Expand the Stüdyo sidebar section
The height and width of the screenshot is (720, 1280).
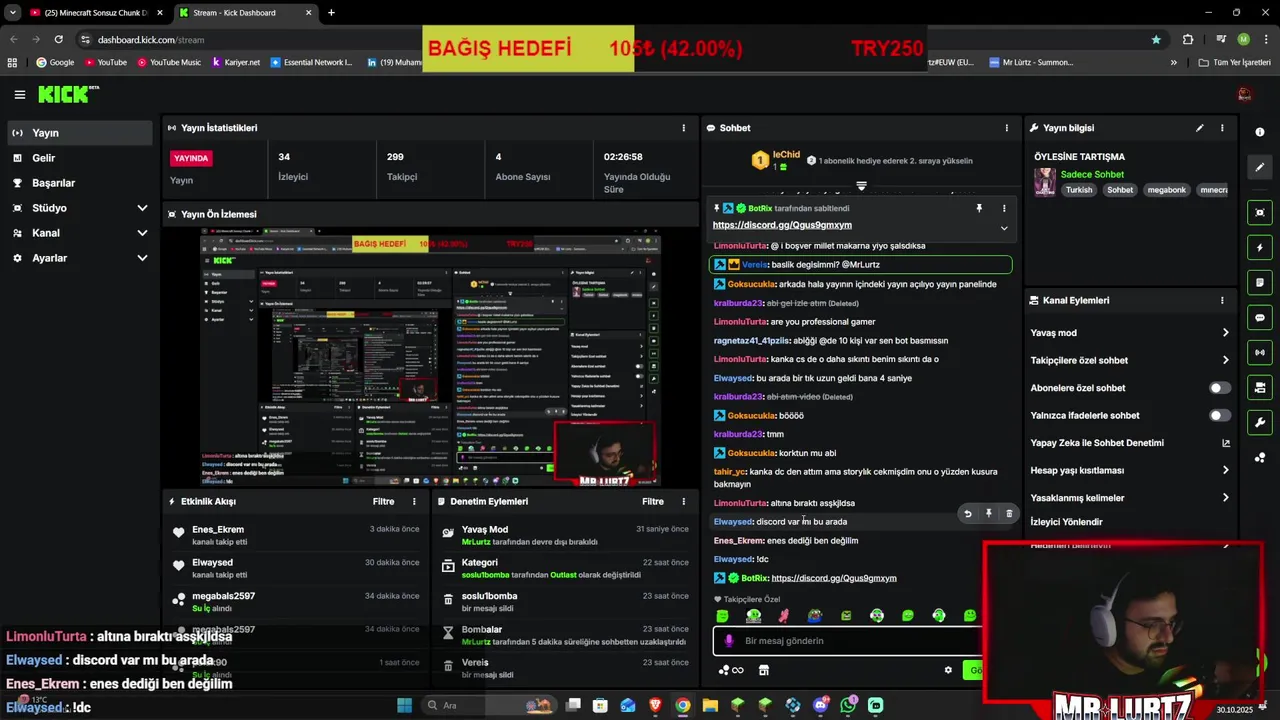tap(142, 208)
